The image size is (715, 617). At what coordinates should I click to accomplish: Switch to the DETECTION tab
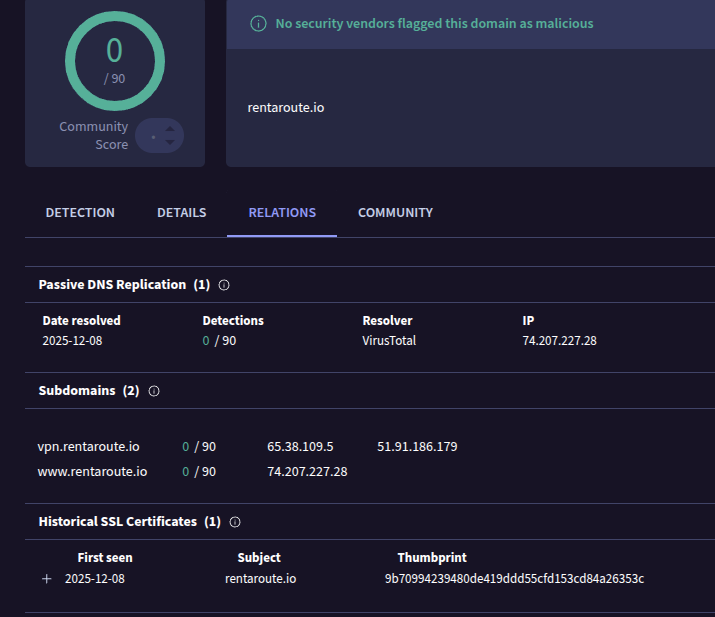pos(80,213)
